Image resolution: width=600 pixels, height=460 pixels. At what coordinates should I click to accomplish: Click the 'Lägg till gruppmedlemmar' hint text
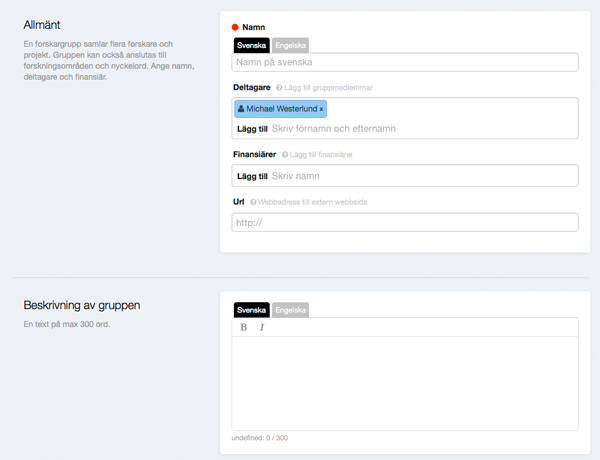point(328,88)
